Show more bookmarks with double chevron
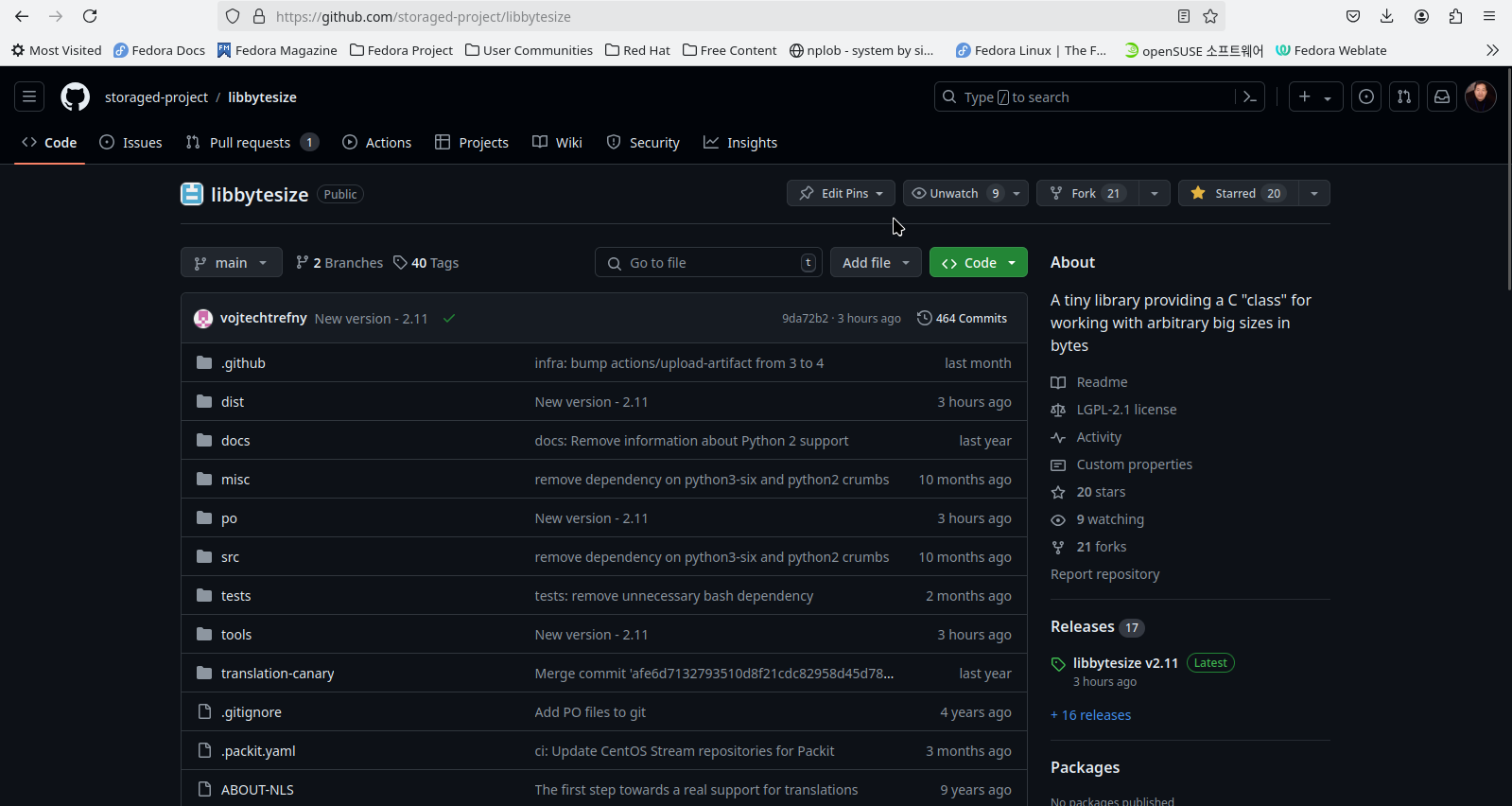Screen dimensions: 1512x806 pos(1492,50)
